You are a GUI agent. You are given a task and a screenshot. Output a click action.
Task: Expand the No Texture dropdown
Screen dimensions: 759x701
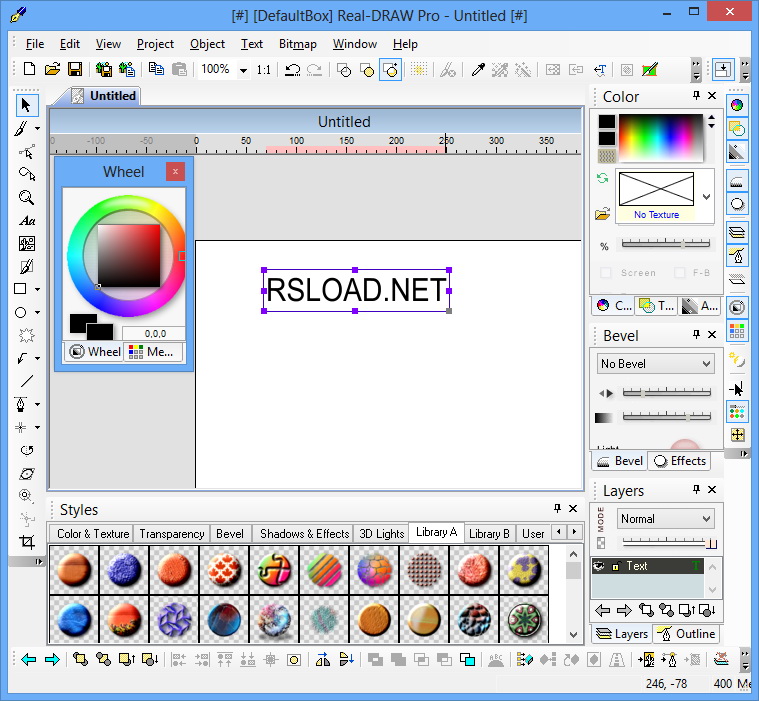tap(706, 197)
